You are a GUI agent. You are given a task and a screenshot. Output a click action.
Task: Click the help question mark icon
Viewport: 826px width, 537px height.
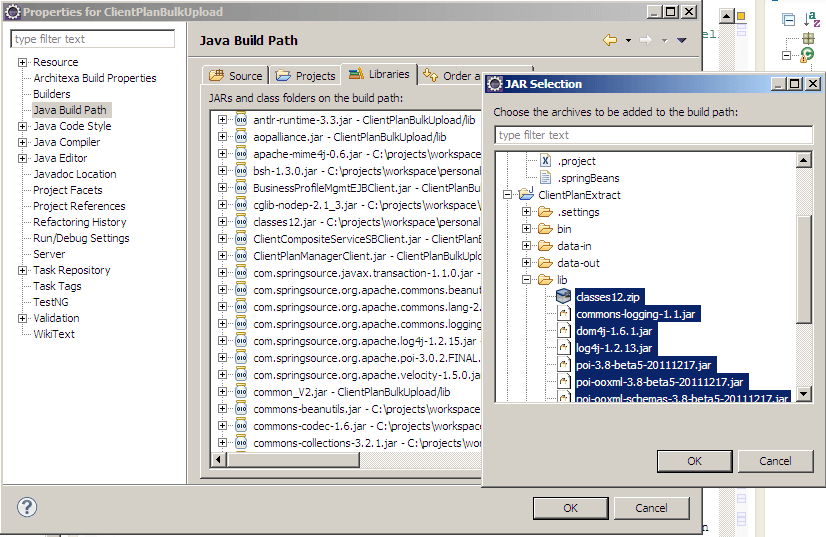pos(26,507)
